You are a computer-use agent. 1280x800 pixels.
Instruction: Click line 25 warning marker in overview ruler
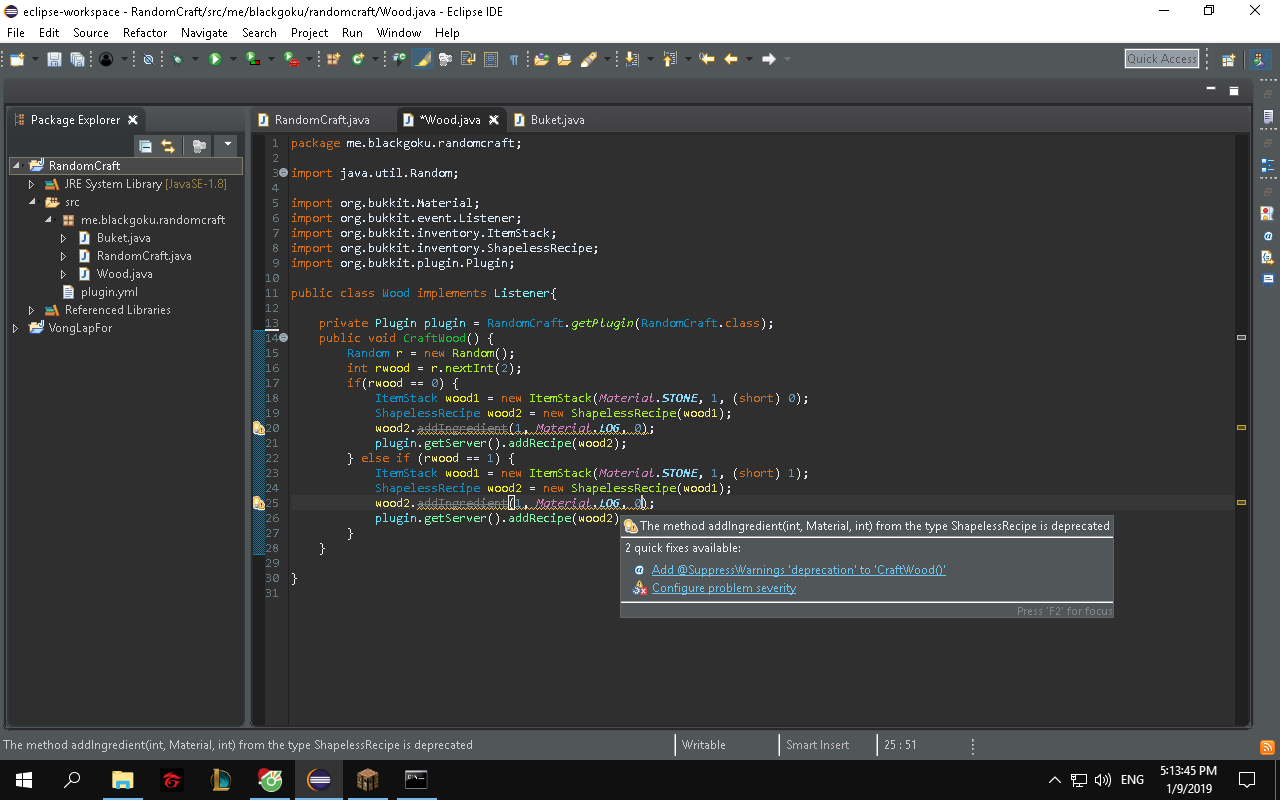point(1241,502)
